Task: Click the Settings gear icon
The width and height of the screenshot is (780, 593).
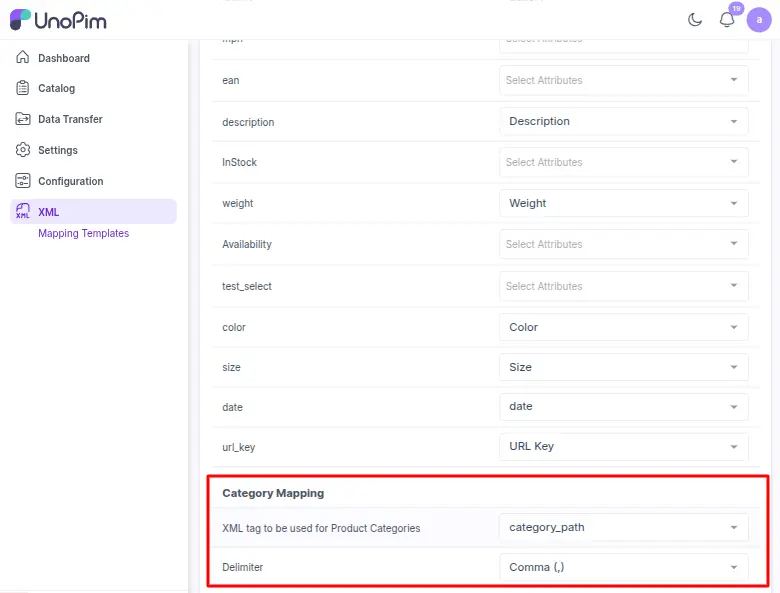Action: [x=22, y=150]
